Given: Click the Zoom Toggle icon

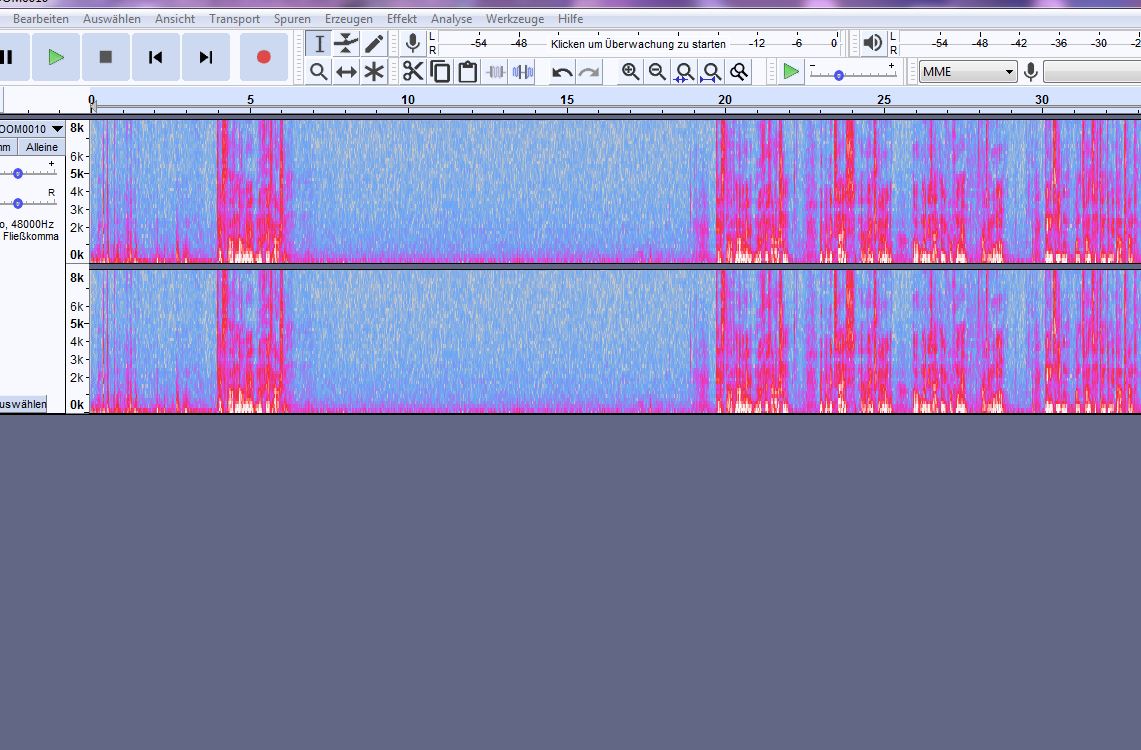Looking at the screenshot, I should pyautogui.click(x=739, y=71).
